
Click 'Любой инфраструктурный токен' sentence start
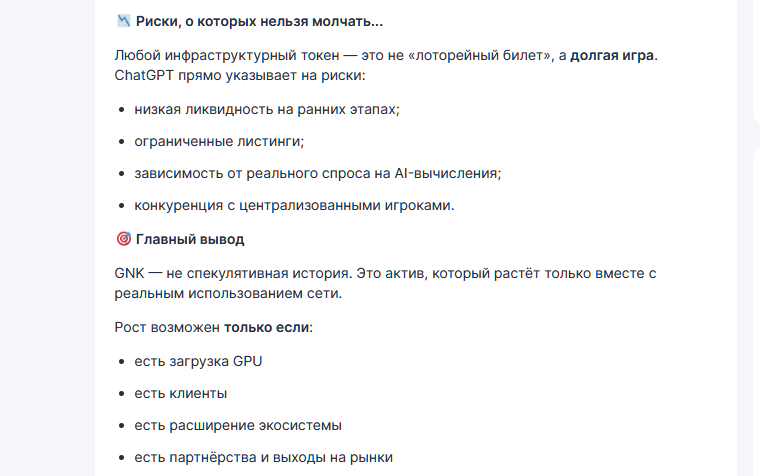pos(227,55)
